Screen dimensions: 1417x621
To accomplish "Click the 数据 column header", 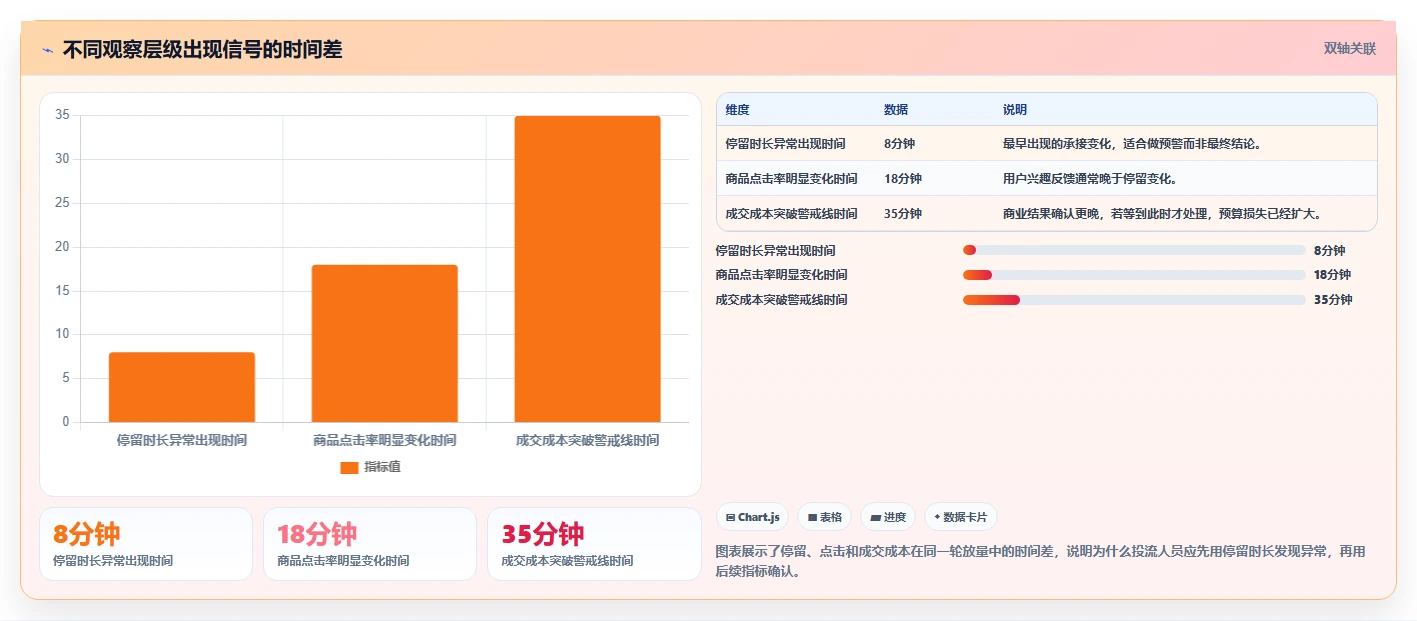I will tap(896, 110).
